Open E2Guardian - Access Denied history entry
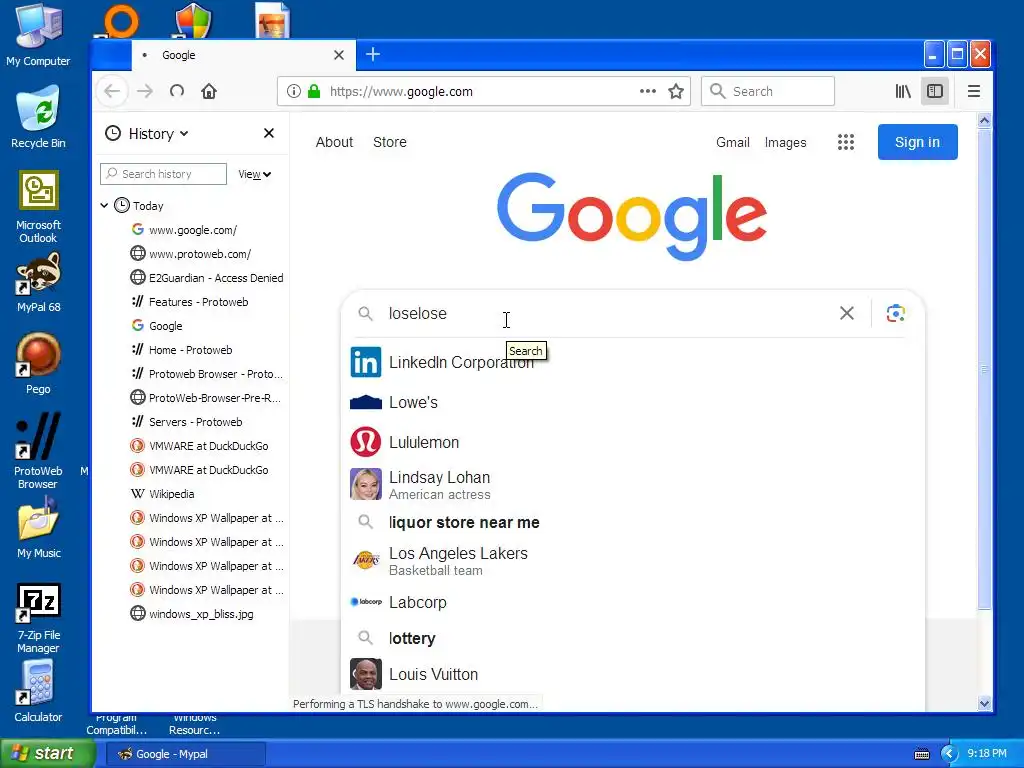This screenshot has width=1024, height=768. click(x=208, y=278)
